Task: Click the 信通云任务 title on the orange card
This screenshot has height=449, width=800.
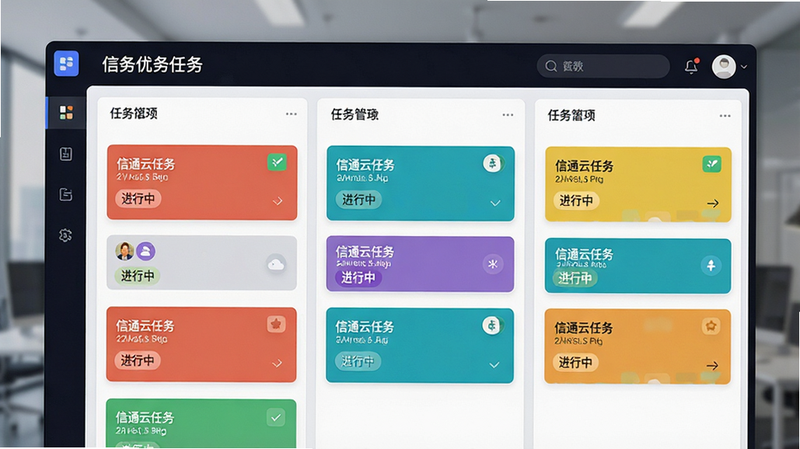Action: [x=584, y=328]
